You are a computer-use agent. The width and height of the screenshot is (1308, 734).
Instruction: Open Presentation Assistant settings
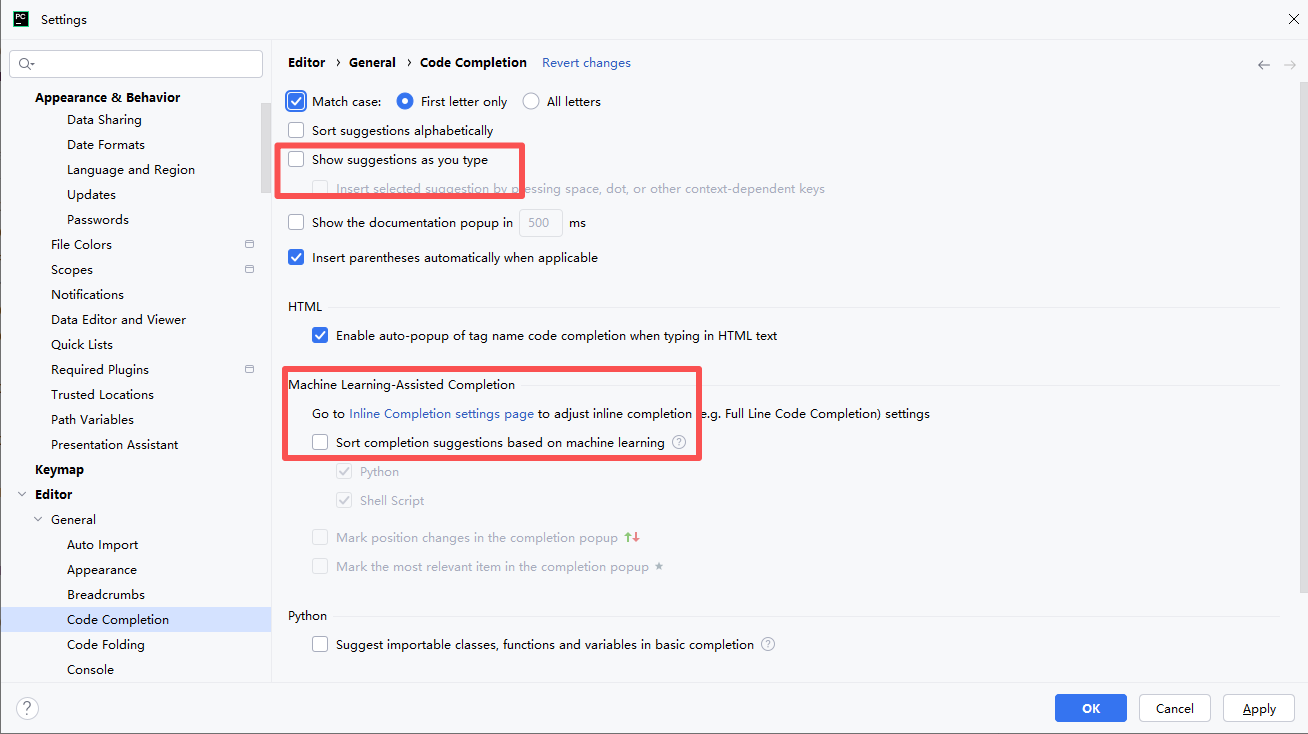point(115,444)
